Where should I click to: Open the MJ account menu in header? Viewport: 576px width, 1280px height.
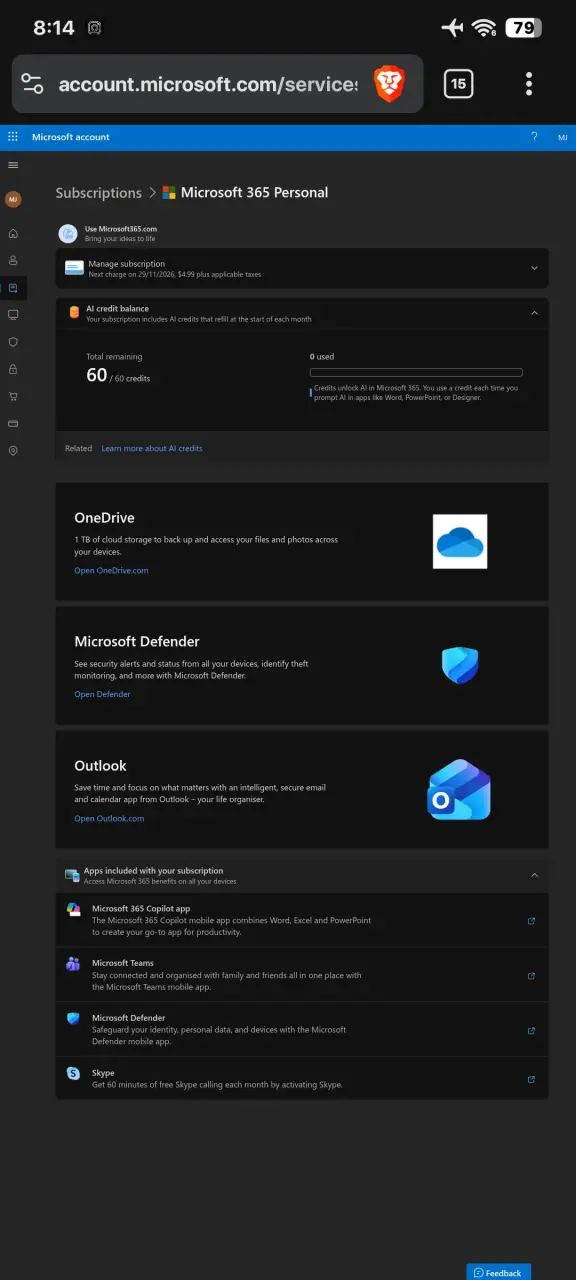562,137
